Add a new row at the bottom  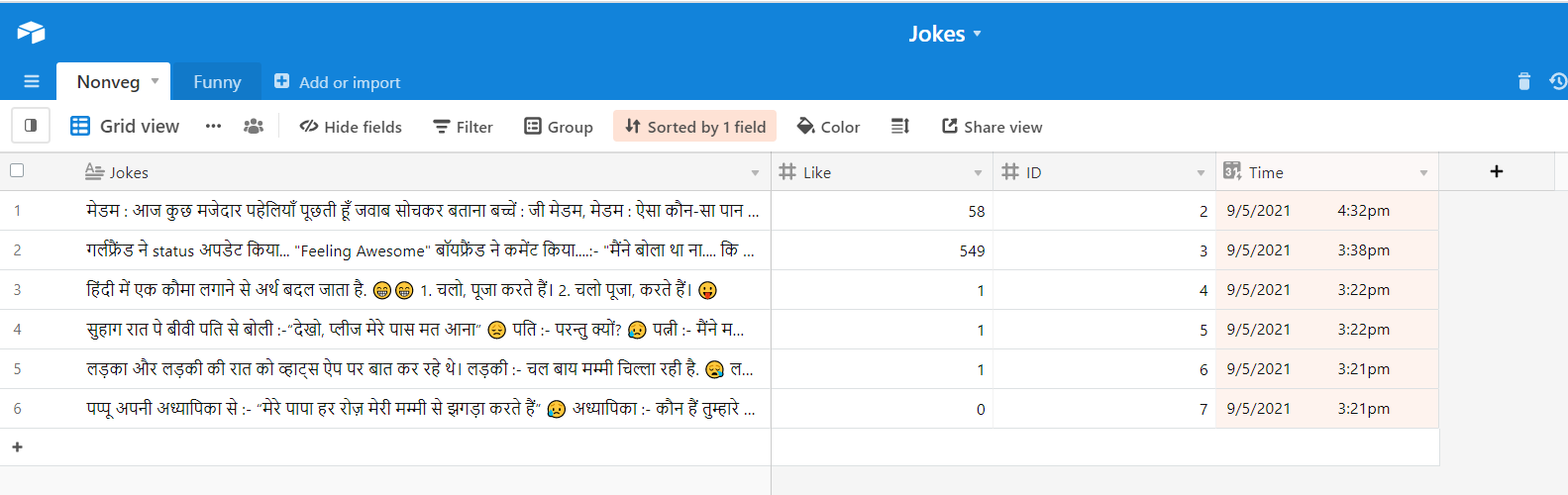(x=17, y=447)
